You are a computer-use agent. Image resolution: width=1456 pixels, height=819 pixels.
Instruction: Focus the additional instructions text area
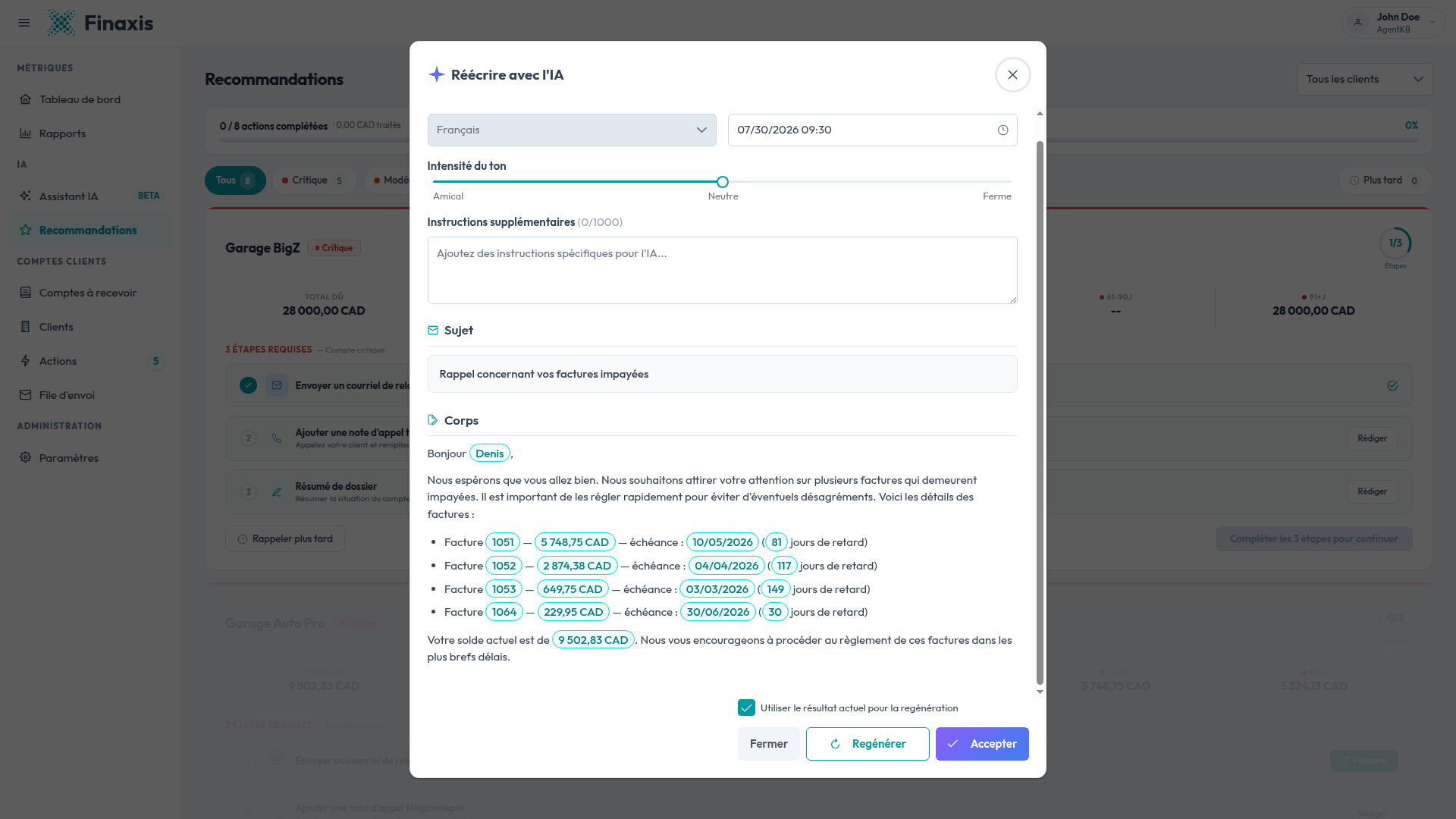(722, 271)
